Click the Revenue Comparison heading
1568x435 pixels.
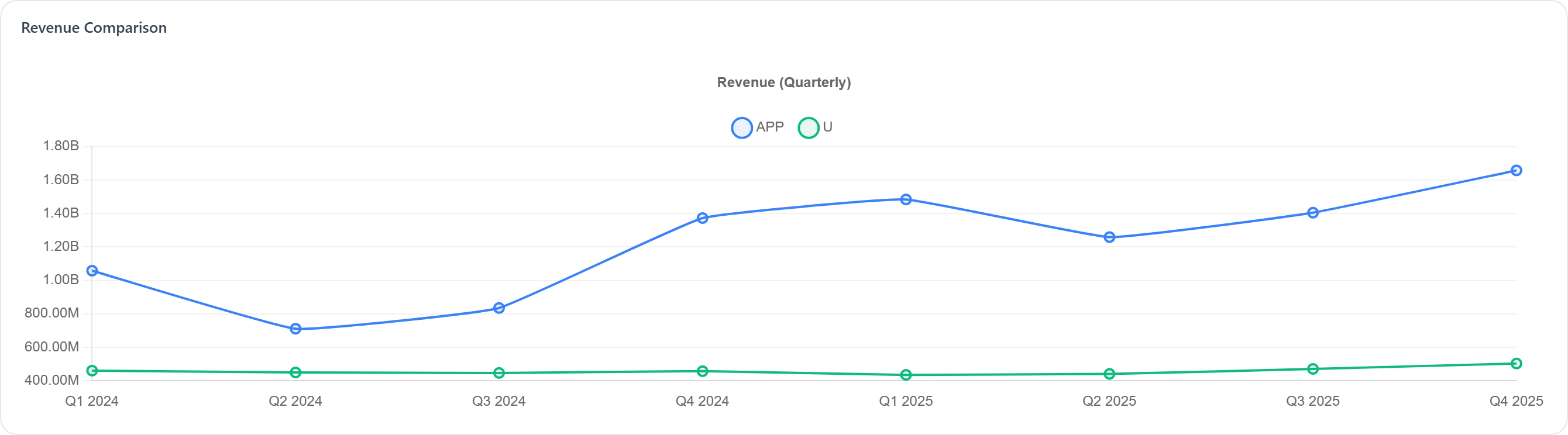click(x=94, y=28)
